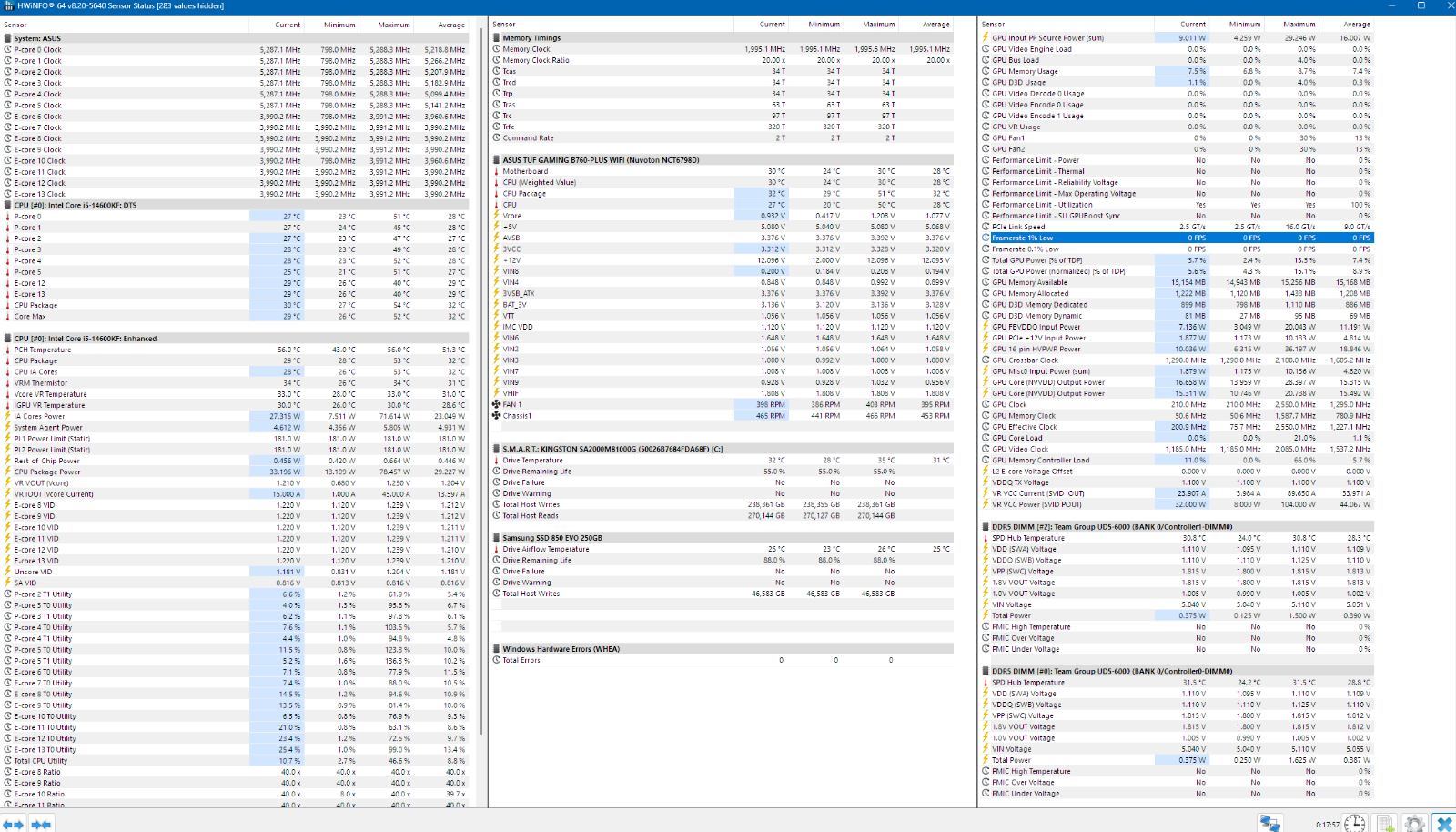
Task: Click the Average column header in right panel
Action: pos(1348,25)
